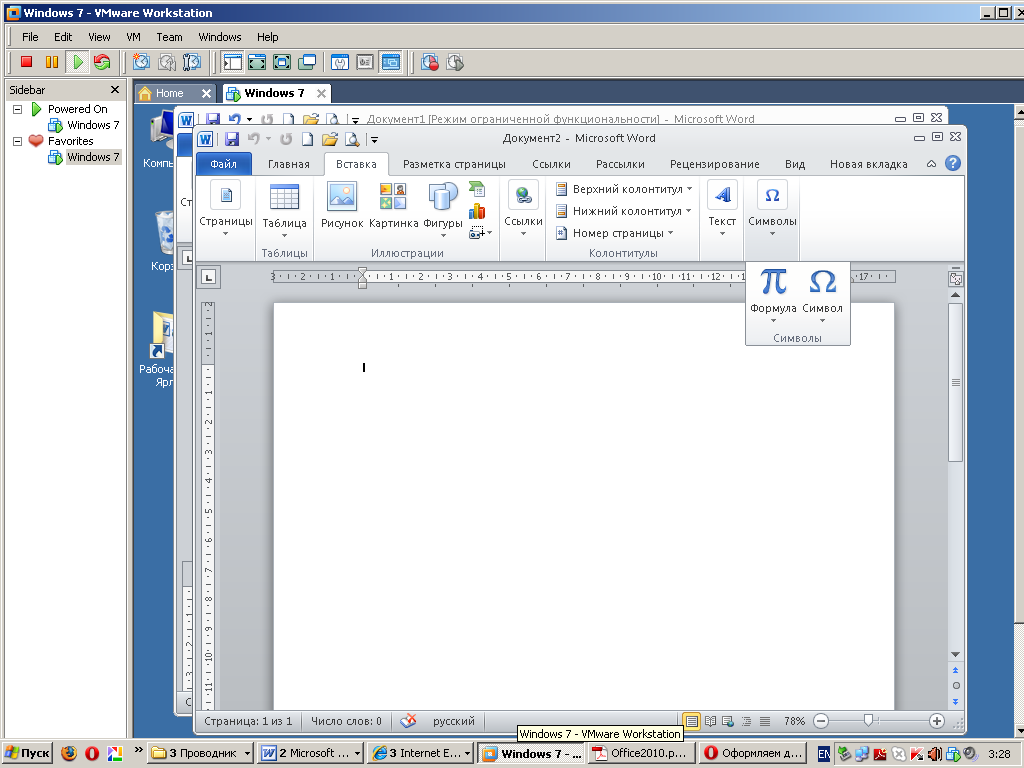Click the Print preview icon in Документ2
Screen dimensions: 1024x768
click(x=352, y=138)
